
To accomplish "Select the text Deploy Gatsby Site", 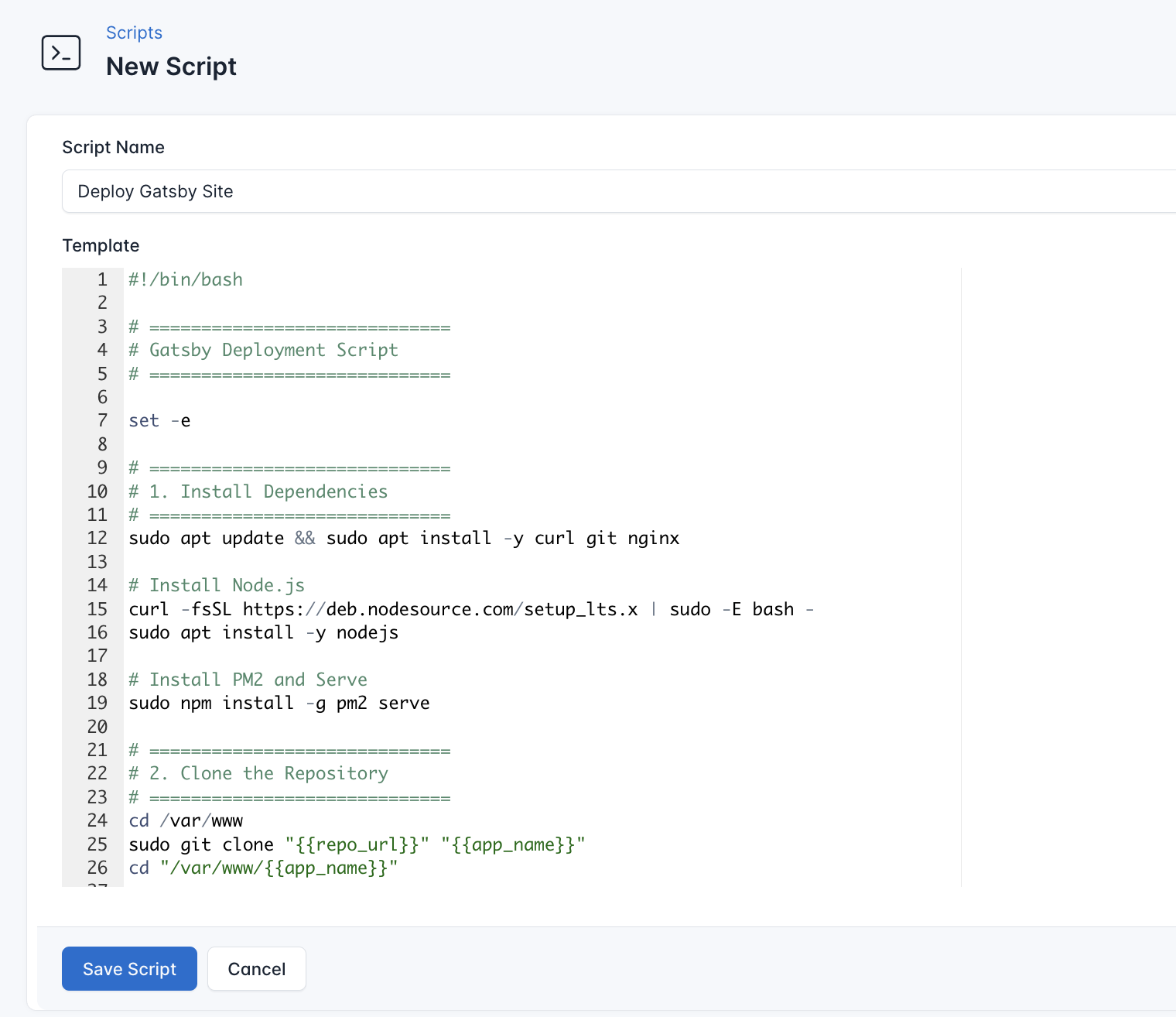I will (155, 191).
